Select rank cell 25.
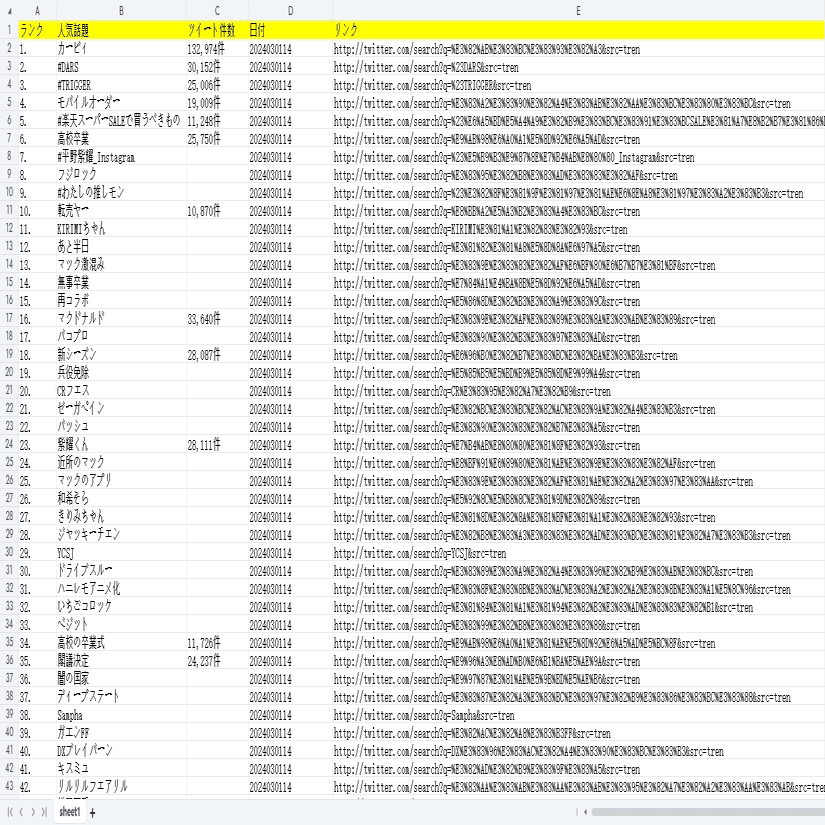The width and height of the screenshot is (825, 825). 37,480
